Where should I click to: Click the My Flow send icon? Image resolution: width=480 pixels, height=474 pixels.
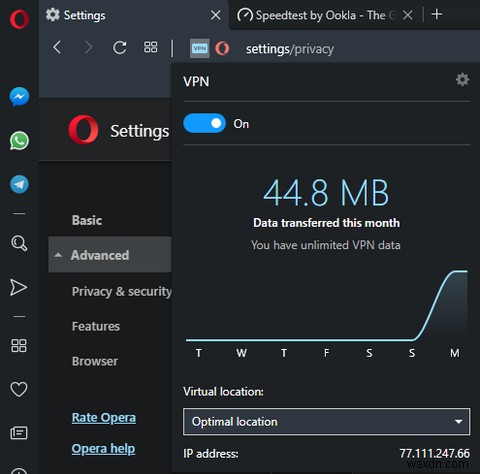18,287
